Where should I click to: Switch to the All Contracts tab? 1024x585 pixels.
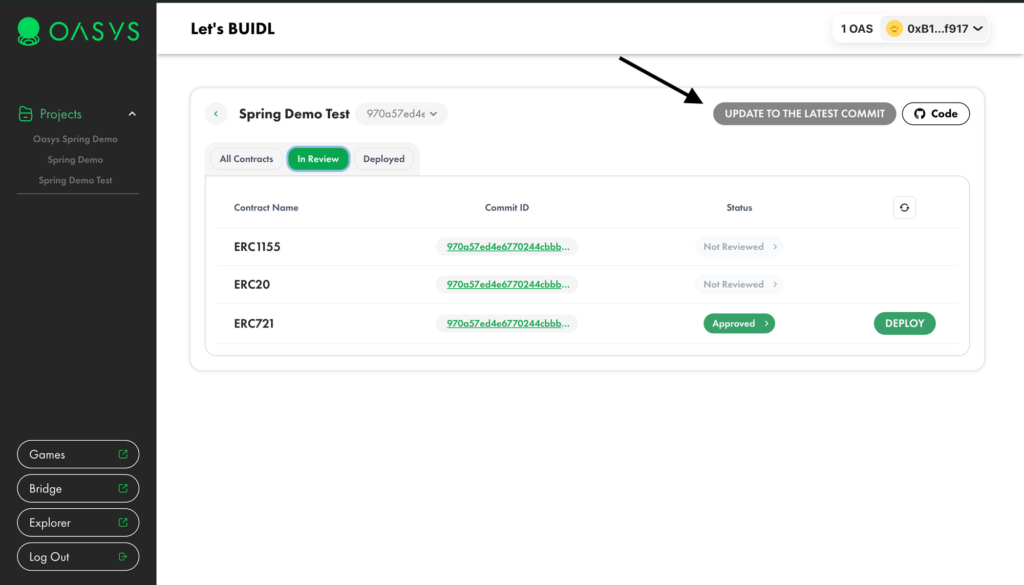pyautogui.click(x=246, y=159)
